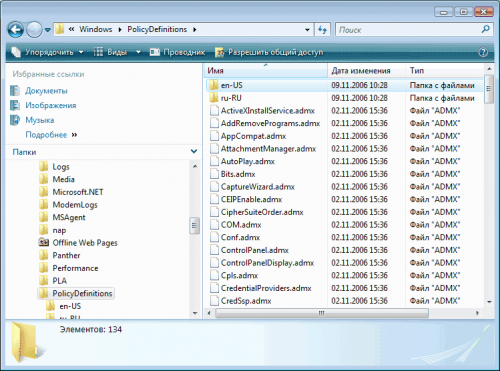
Task: Click the Виды views button
Action: tap(111, 52)
